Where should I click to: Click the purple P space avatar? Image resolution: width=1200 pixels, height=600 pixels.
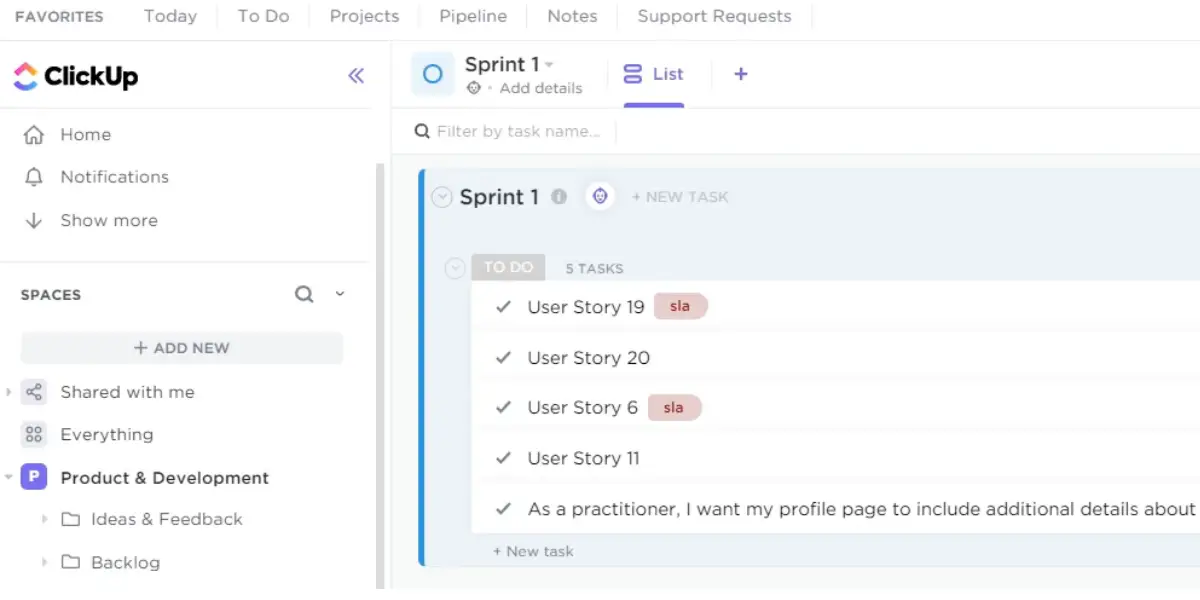coord(34,478)
